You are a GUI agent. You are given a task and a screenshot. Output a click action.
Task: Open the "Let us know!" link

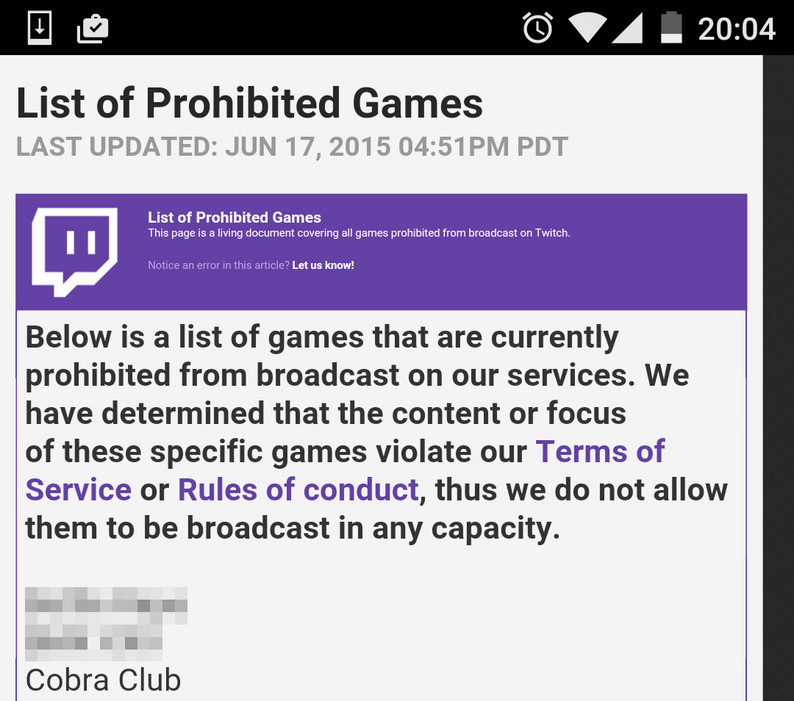(323, 266)
